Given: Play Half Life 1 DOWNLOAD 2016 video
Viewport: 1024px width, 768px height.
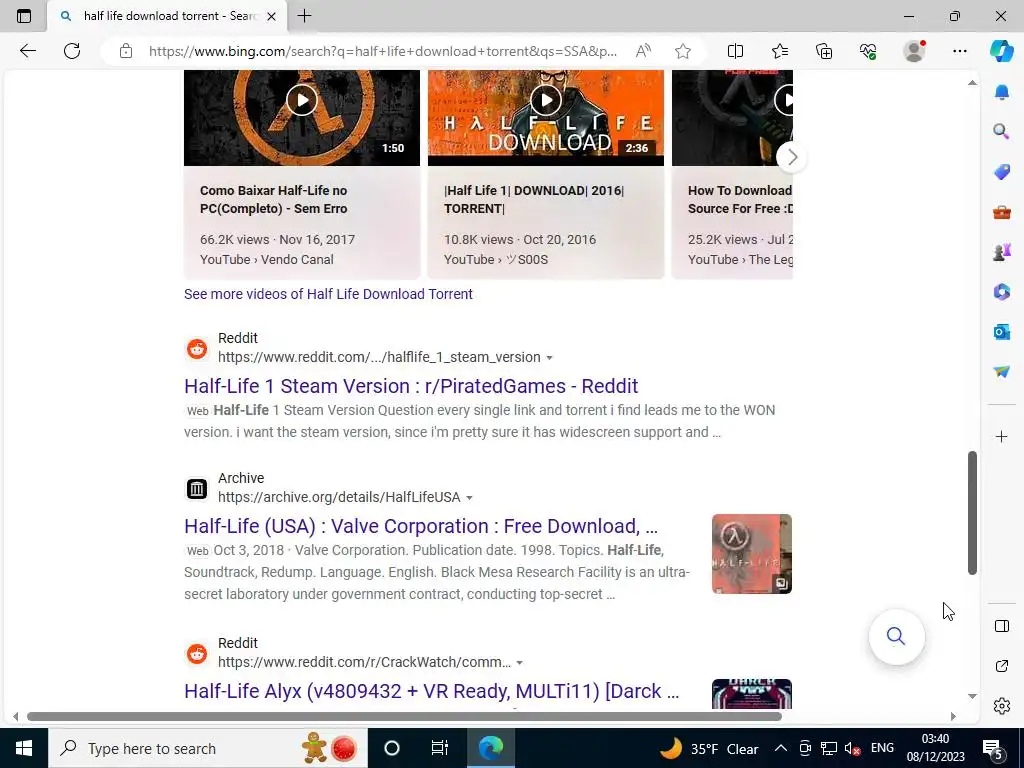Looking at the screenshot, I should (x=546, y=101).
